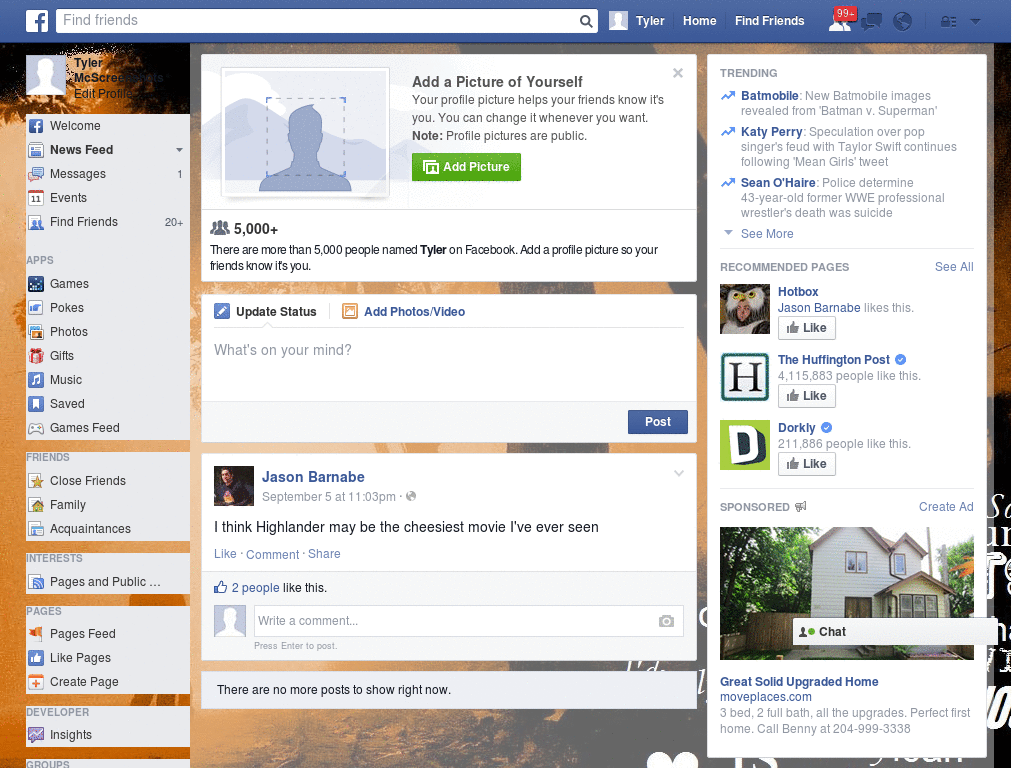Screen dimensions: 1024x768
Task: Open the Katy Perry trending topic
Action: coord(771,132)
